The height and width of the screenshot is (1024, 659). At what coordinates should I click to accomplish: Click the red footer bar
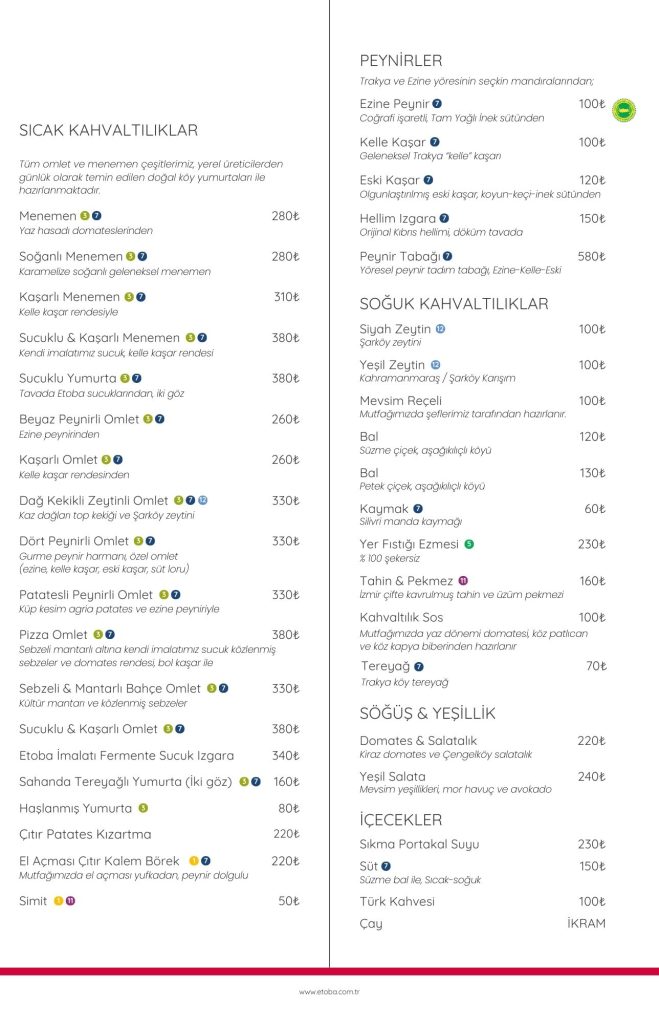tap(329, 971)
